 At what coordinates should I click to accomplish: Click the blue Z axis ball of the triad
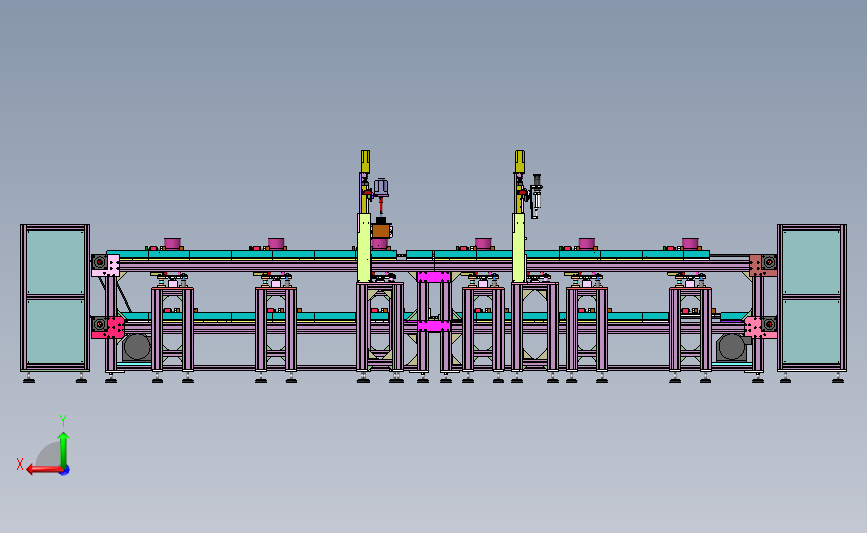tap(65, 471)
